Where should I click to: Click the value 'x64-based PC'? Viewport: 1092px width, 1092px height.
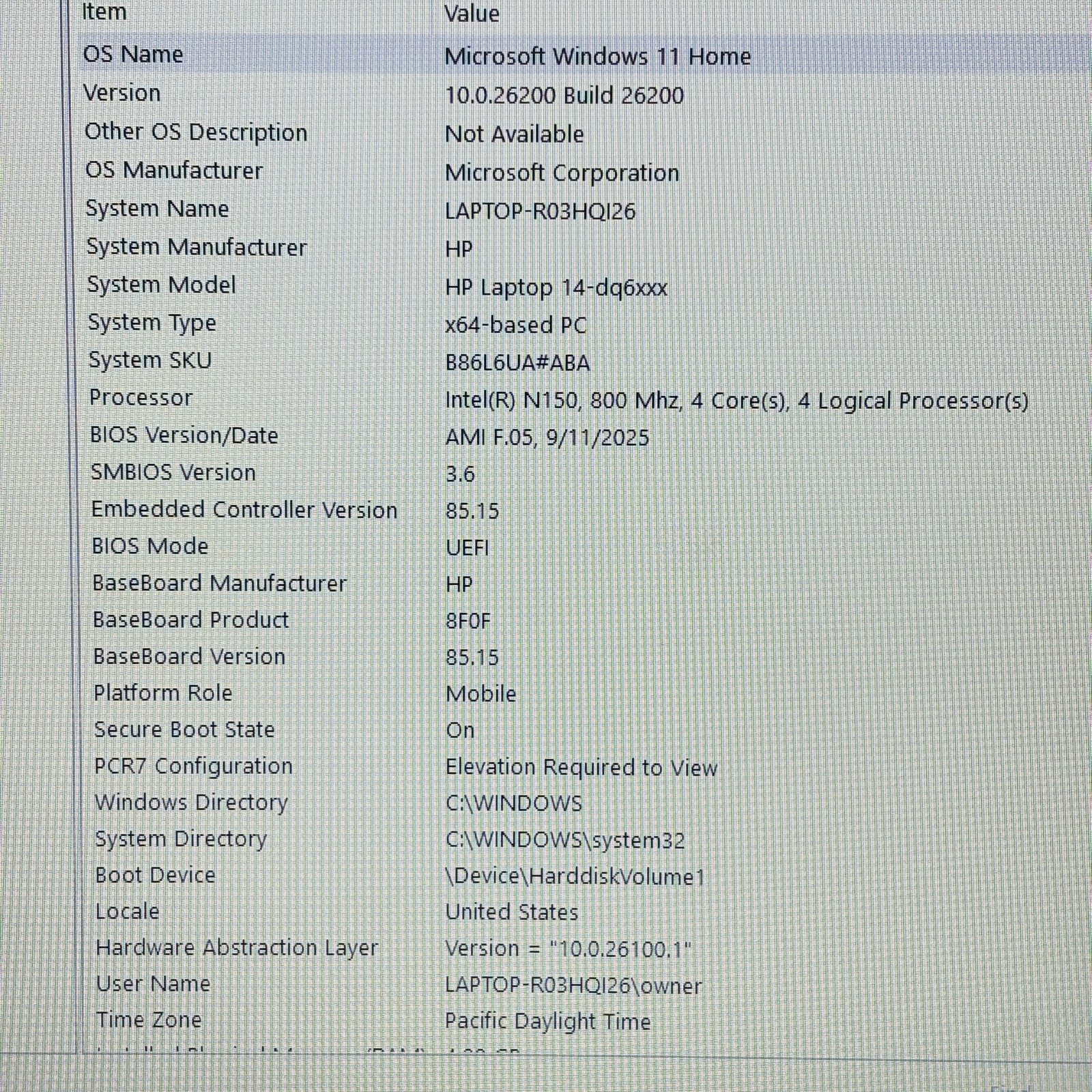click(516, 325)
